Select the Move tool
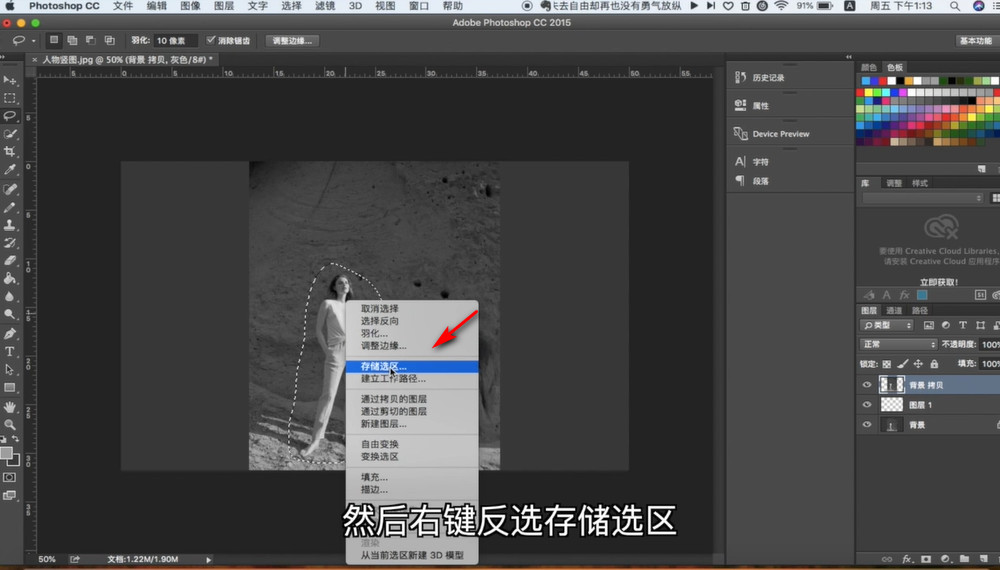 (x=10, y=80)
